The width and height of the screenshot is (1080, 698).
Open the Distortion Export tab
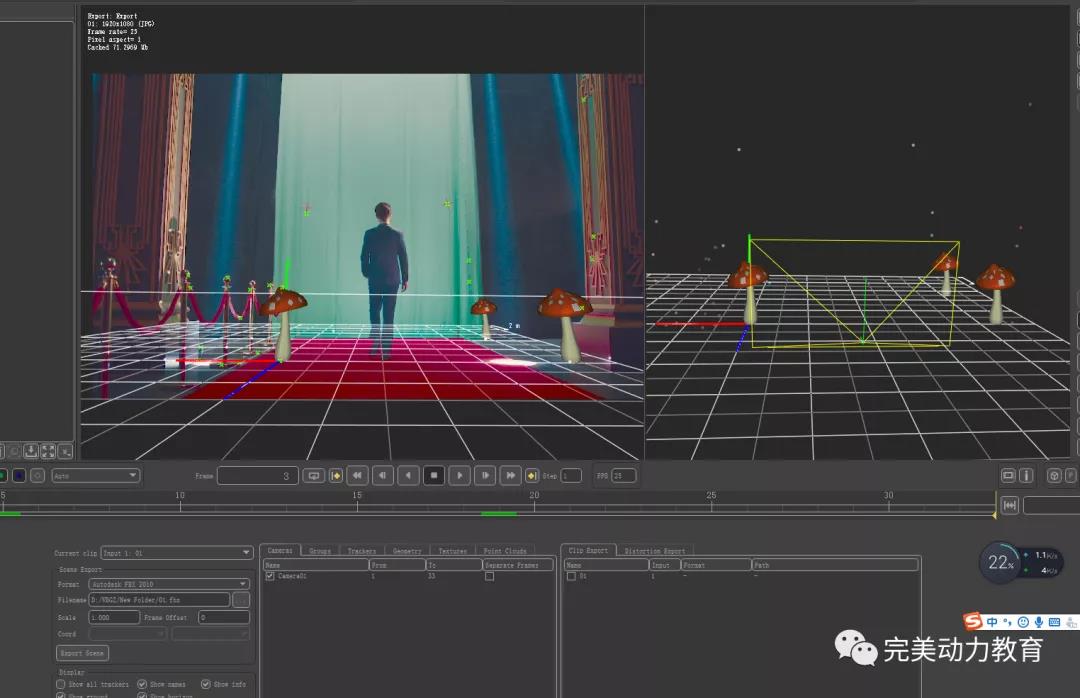[x=654, y=551]
